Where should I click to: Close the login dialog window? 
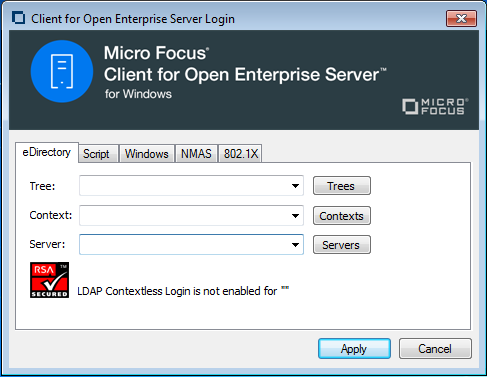461,18
